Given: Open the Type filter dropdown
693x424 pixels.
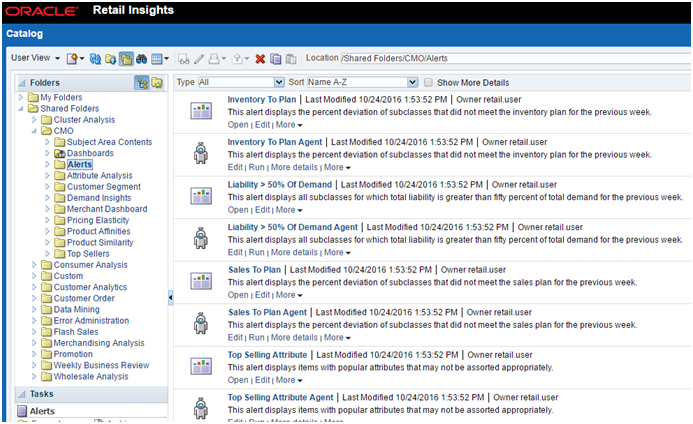Looking at the screenshot, I should click(241, 82).
